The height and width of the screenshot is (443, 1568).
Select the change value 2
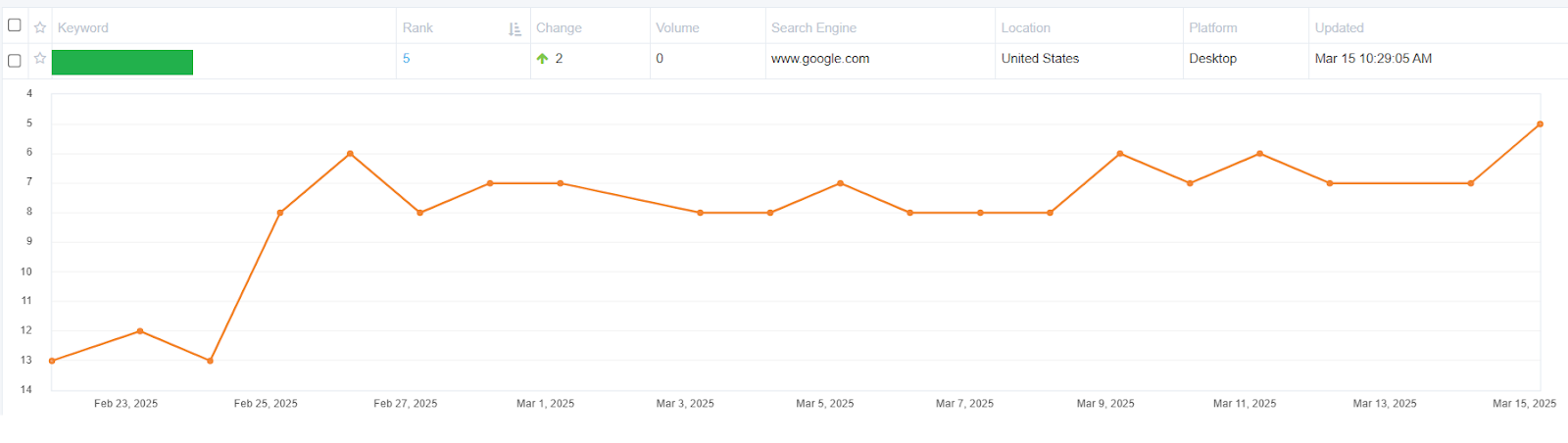tap(559, 59)
